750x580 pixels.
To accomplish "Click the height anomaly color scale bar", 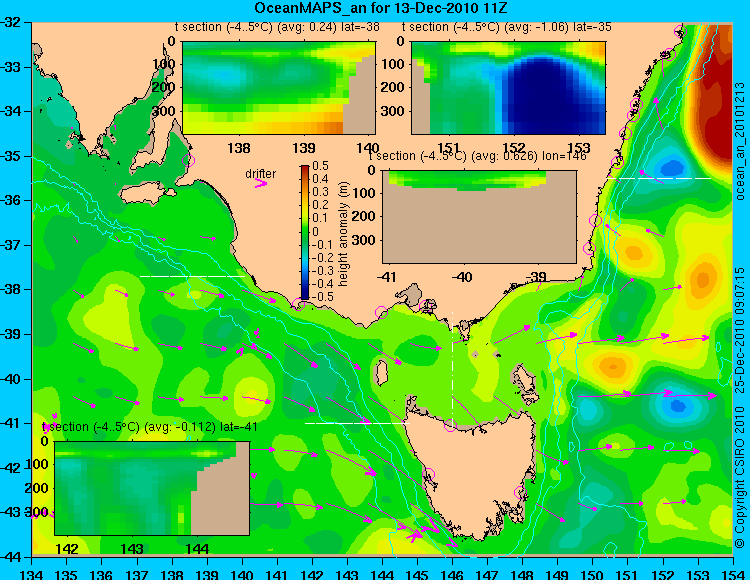I will 305,232.
